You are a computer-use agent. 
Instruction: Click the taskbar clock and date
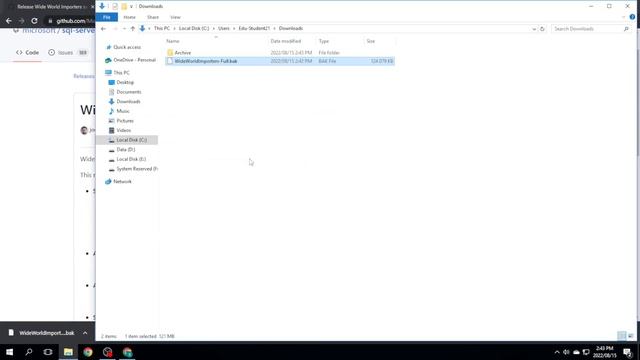pos(604,352)
